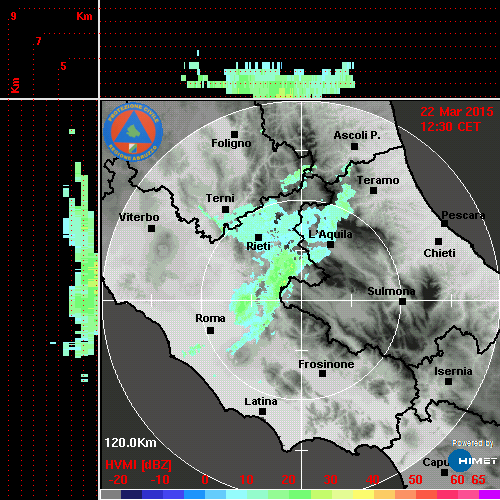Select the Sulmona city marker square
500x500 pixels.
click(403, 302)
